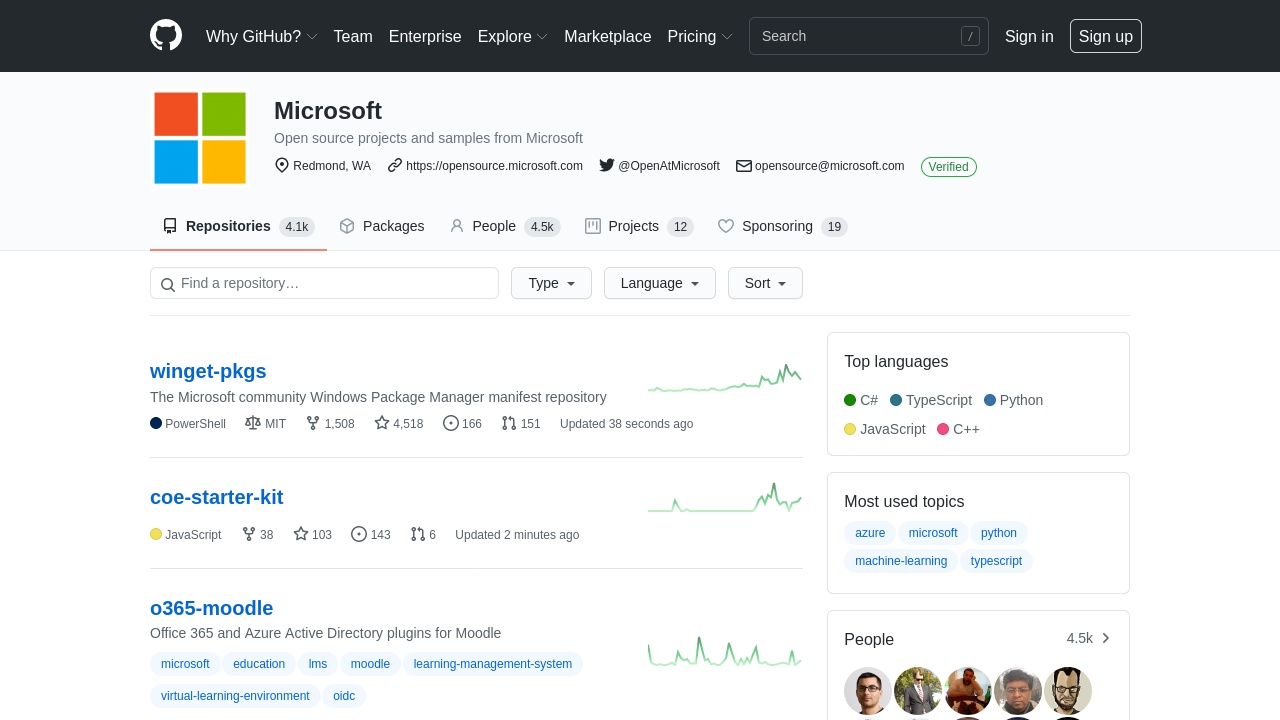Expand the Pricing menu
The width and height of the screenshot is (1280, 720).
700,36
